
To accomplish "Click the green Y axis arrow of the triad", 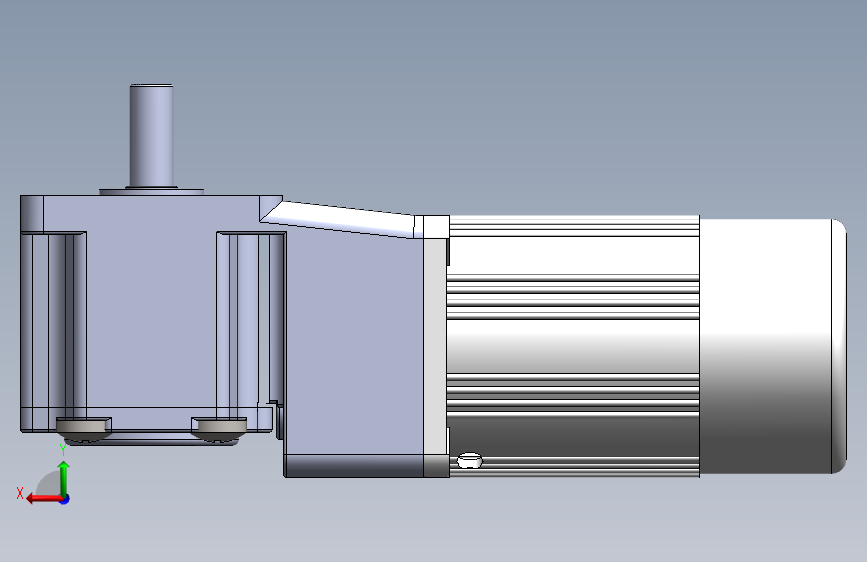I will pos(64,478).
